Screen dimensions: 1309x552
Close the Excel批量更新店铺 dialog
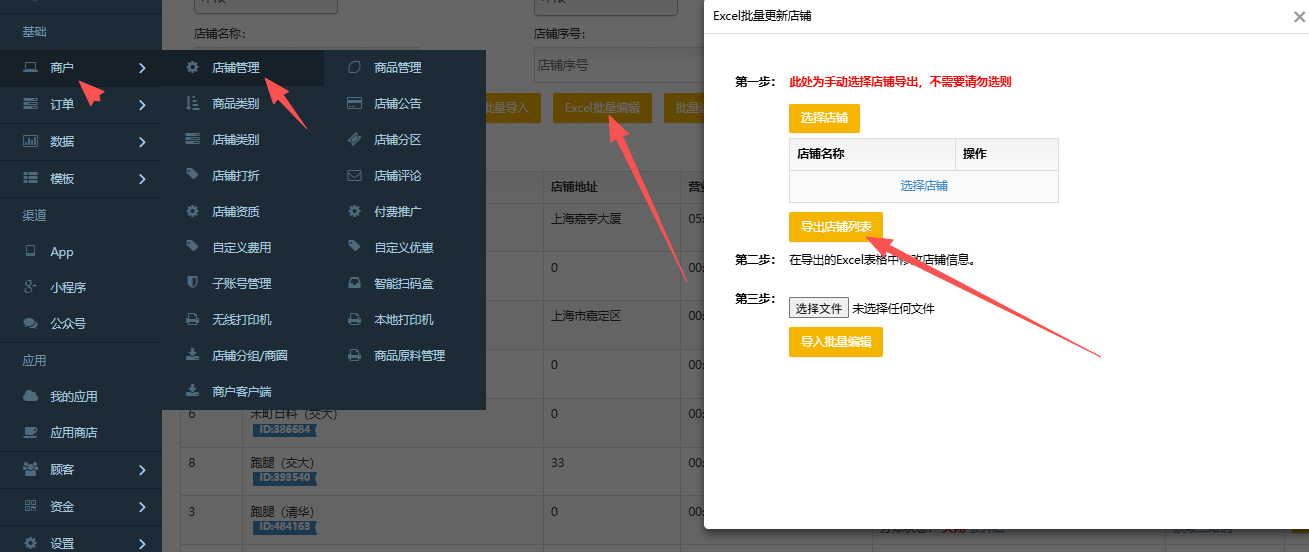tap(1298, 17)
